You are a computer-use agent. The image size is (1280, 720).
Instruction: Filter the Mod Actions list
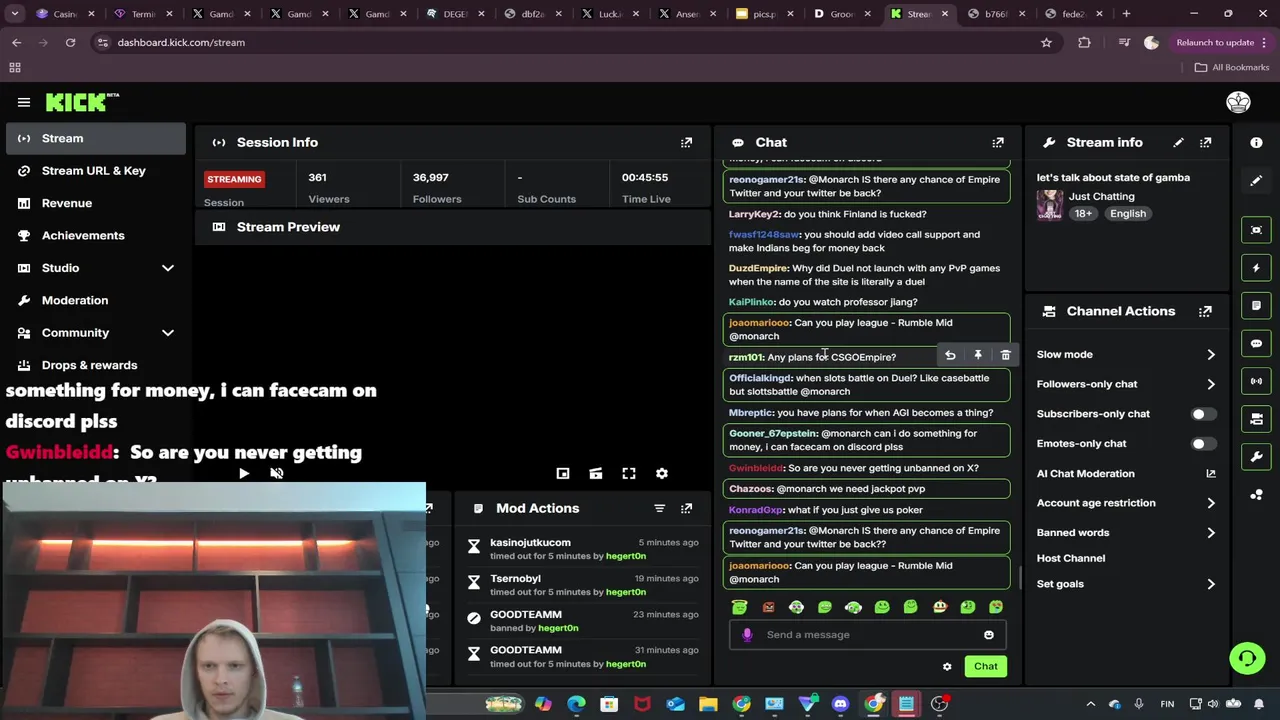pyautogui.click(x=659, y=509)
